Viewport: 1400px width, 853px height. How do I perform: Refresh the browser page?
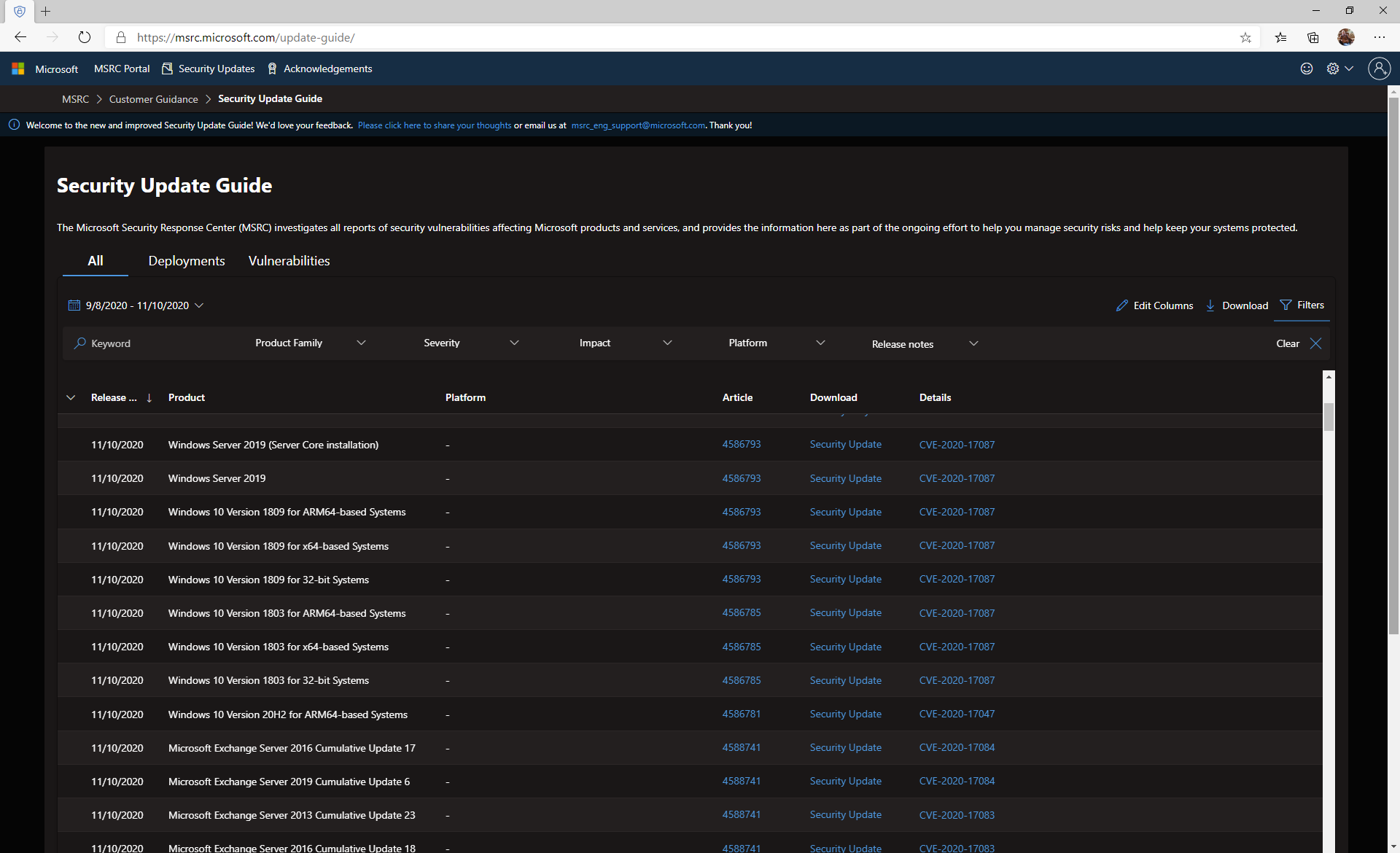[85, 37]
